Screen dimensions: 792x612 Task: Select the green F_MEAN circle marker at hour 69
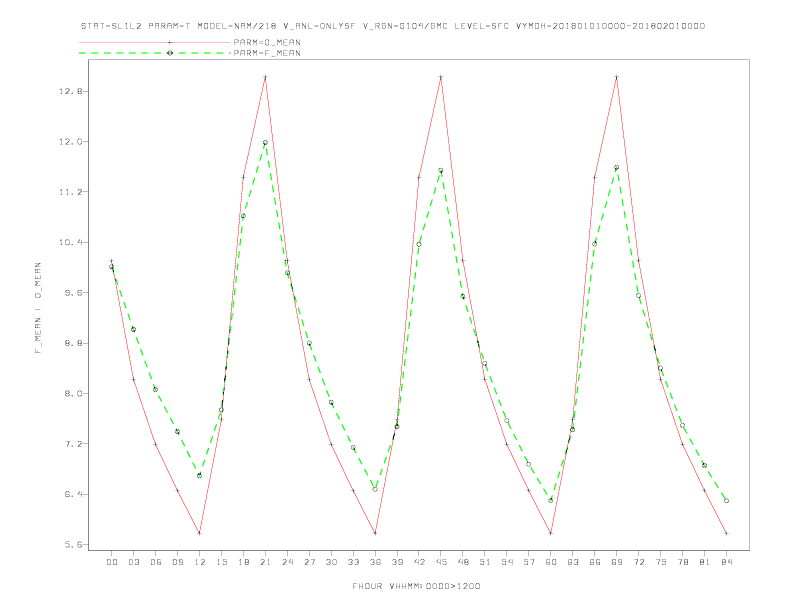617,167
